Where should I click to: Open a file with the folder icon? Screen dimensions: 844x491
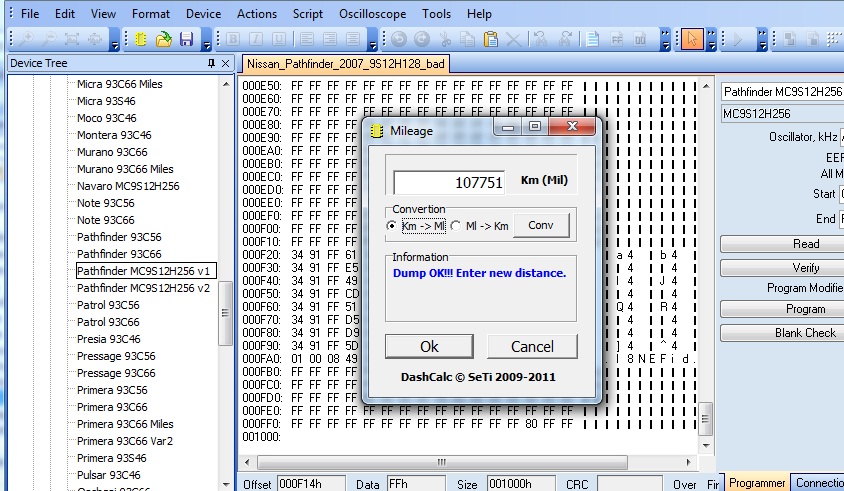pyautogui.click(x=164, y=39)
